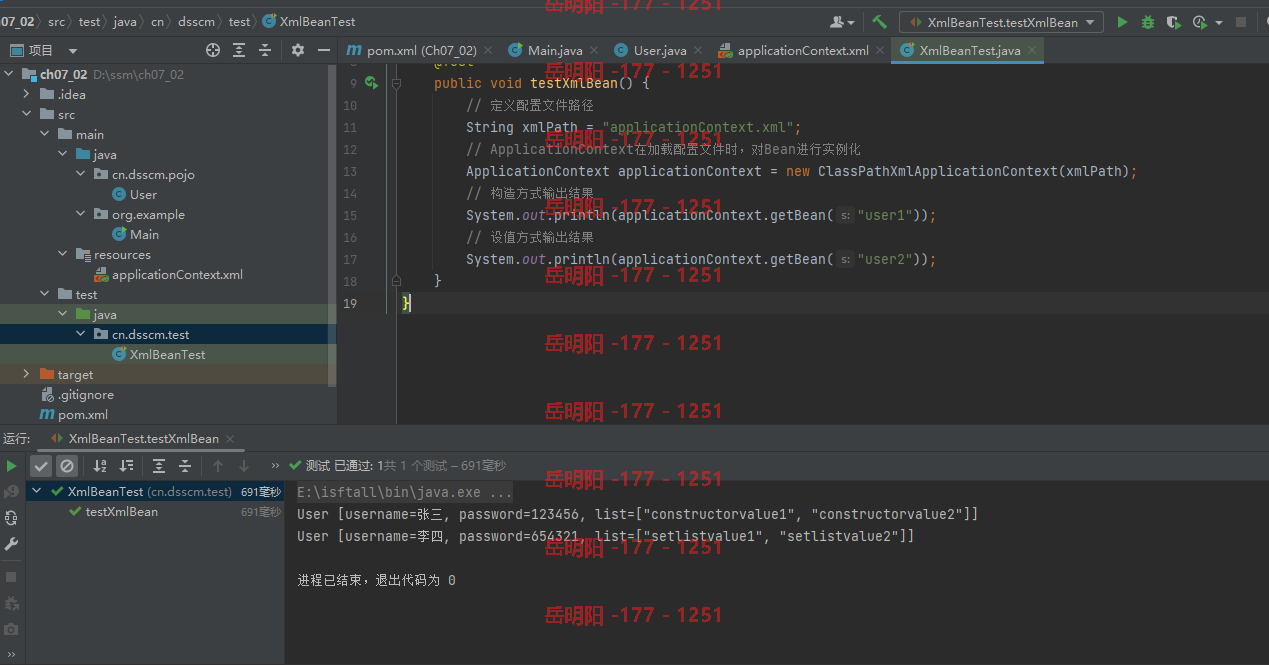Expand the hidden Run sidebar actions chevron

tap(11, 655)
